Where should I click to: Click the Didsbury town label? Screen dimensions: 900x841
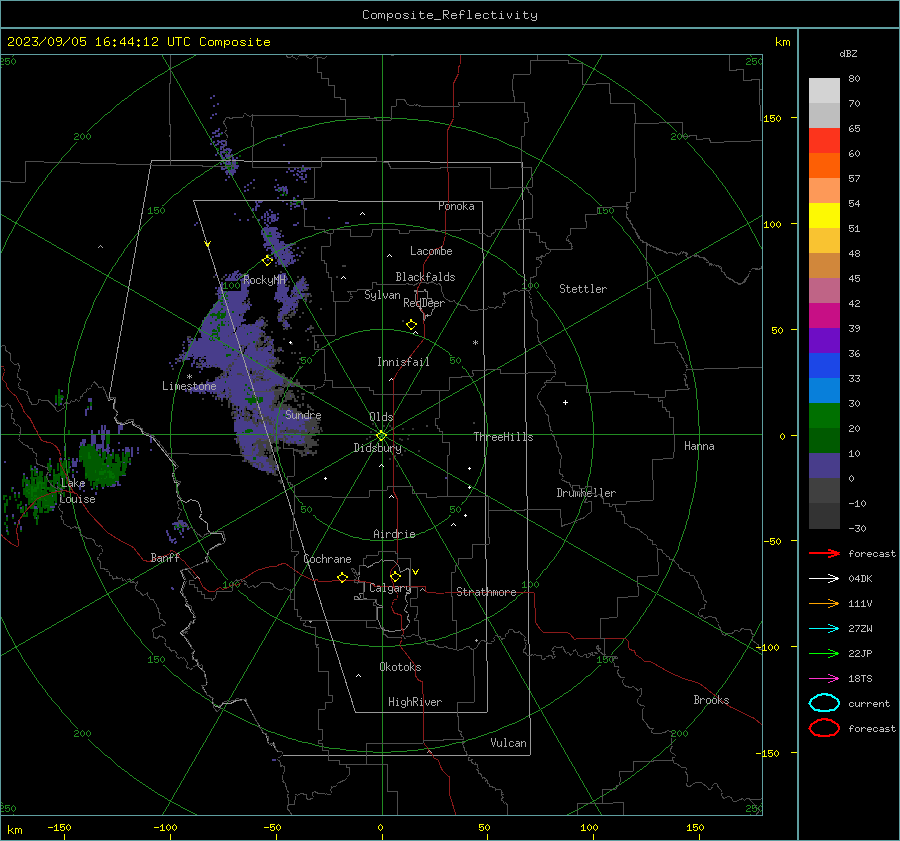[377, 448]
